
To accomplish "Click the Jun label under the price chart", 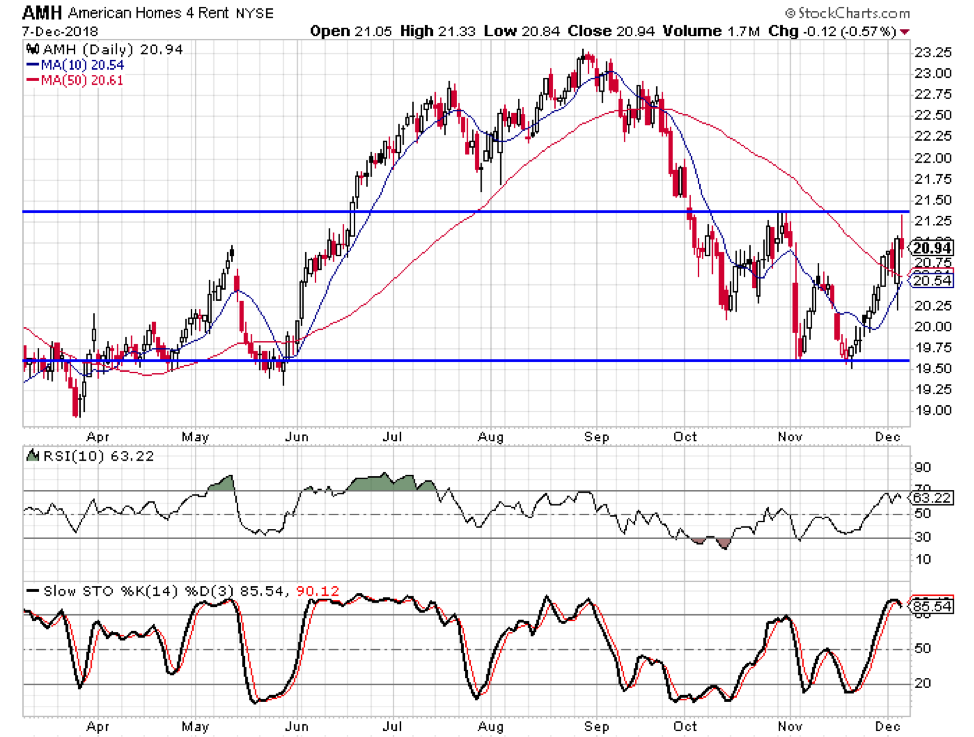I will (297, 437).
